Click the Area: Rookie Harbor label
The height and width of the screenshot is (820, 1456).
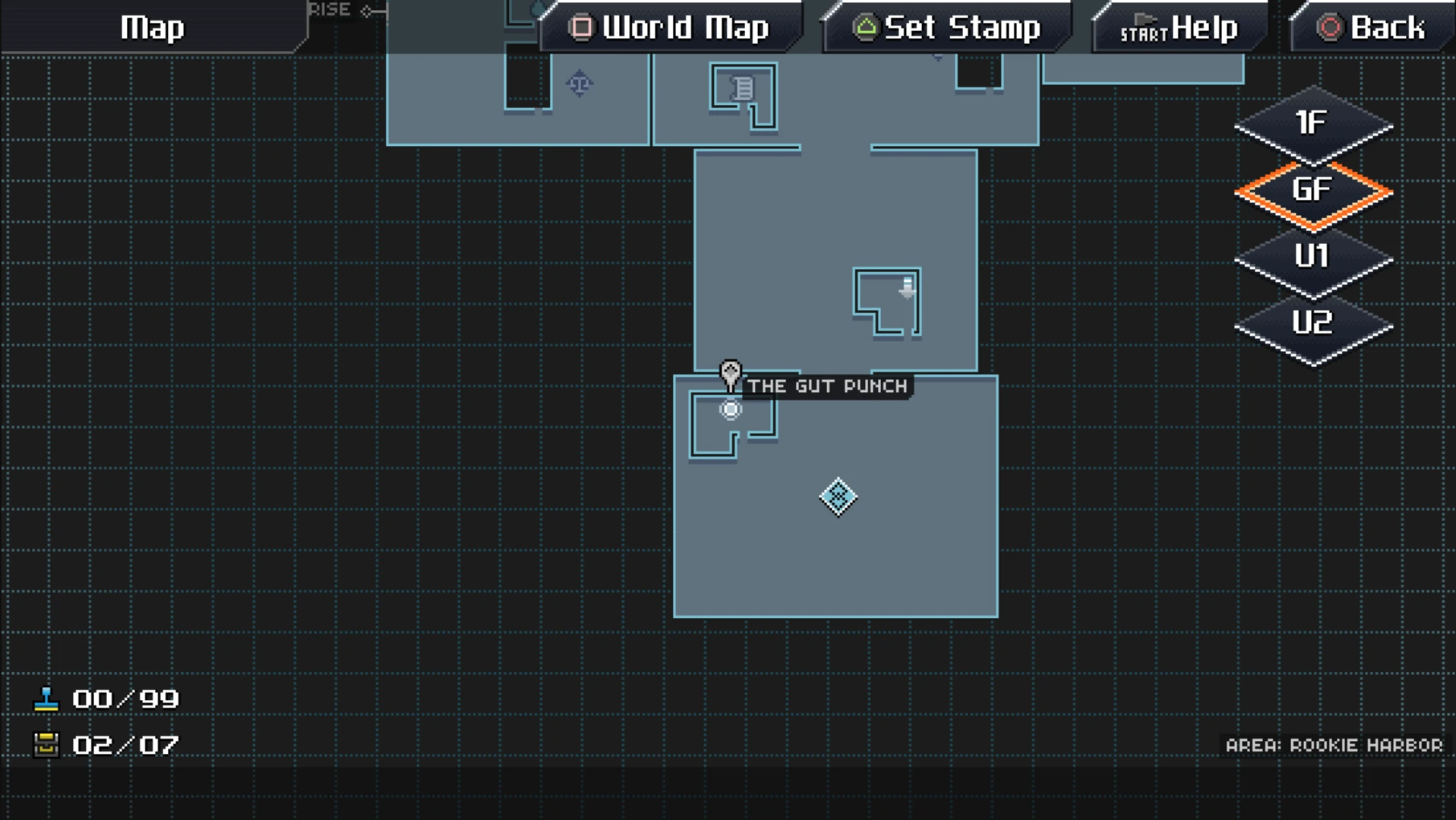1334,746
